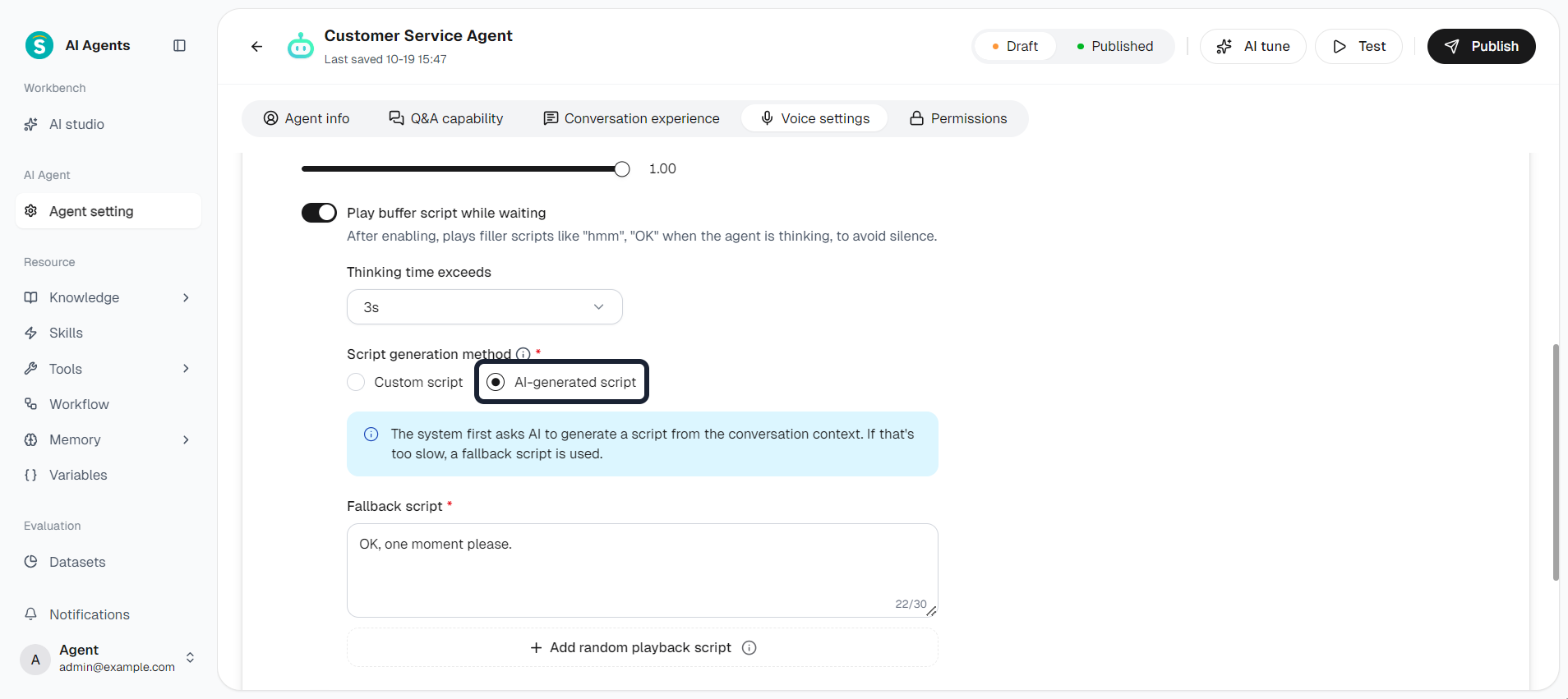Expand the Tools submenu chevron

[x=186, y=369]
